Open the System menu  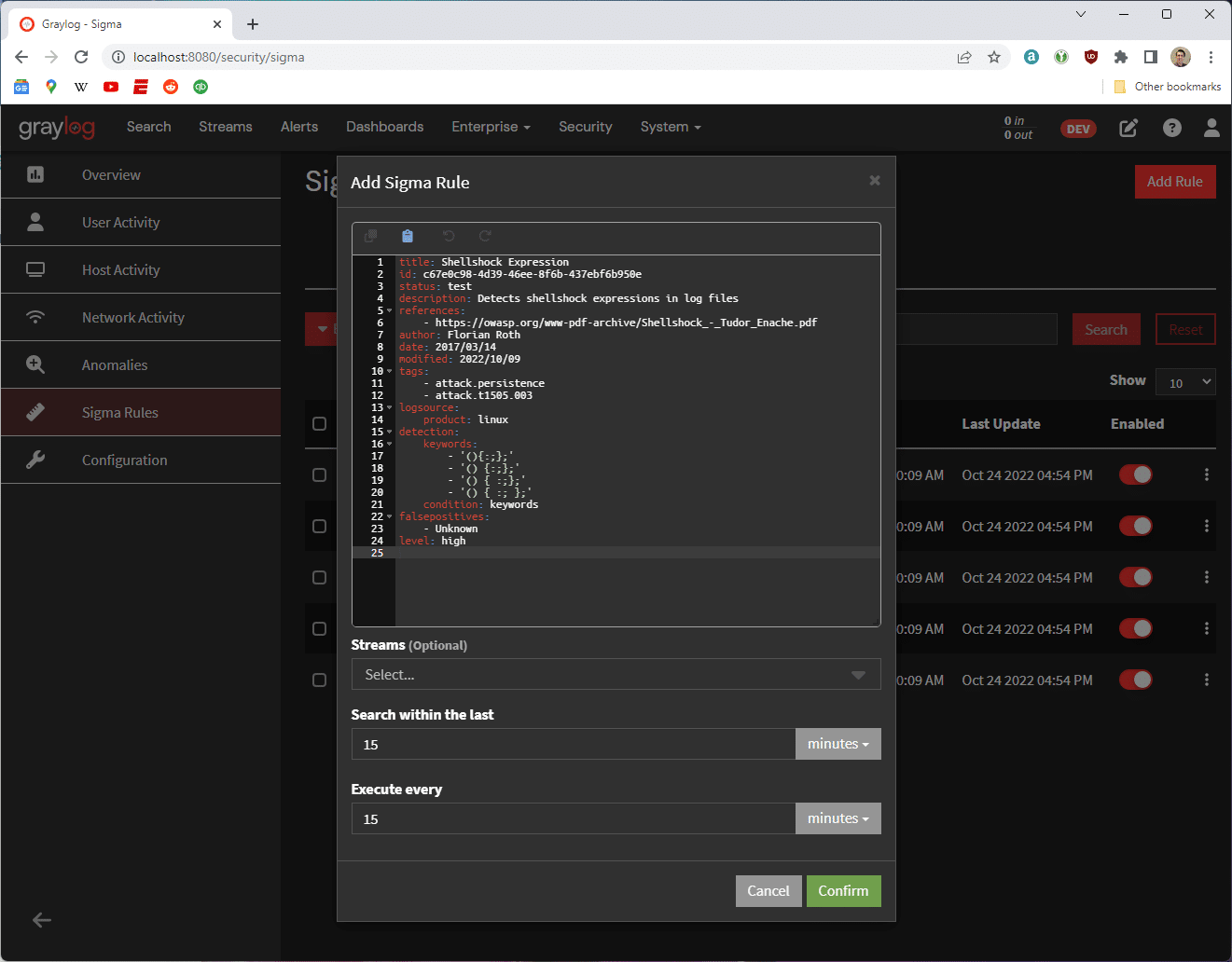[670, 127]
